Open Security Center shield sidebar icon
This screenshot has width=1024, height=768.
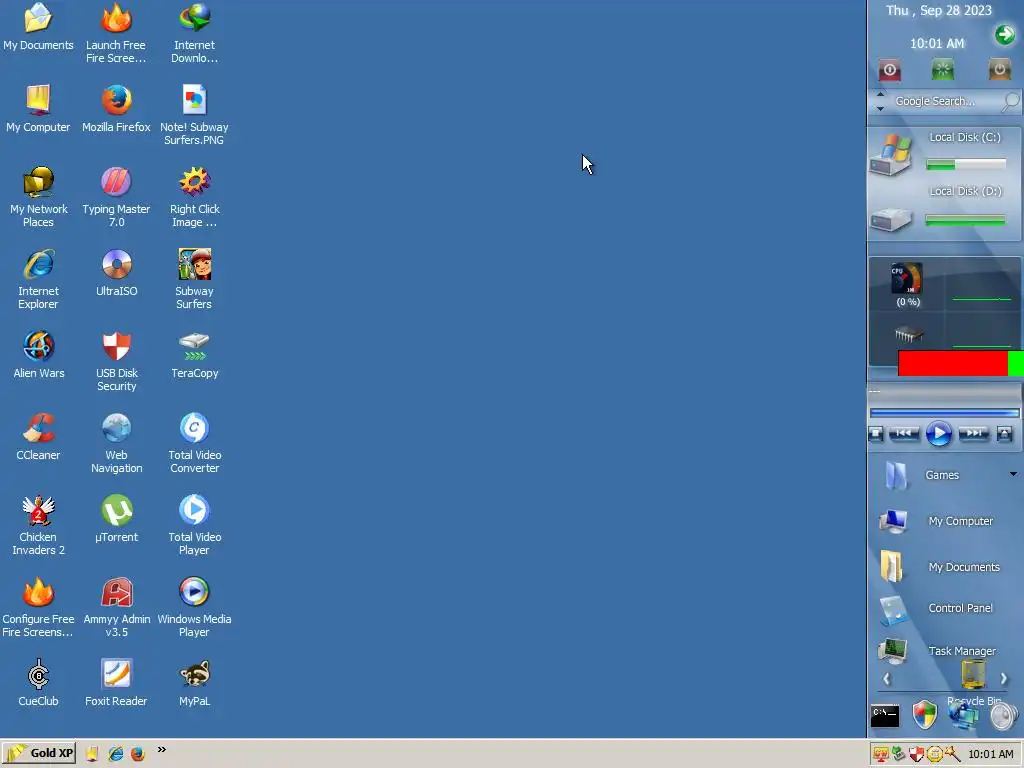tap(924, 715)
